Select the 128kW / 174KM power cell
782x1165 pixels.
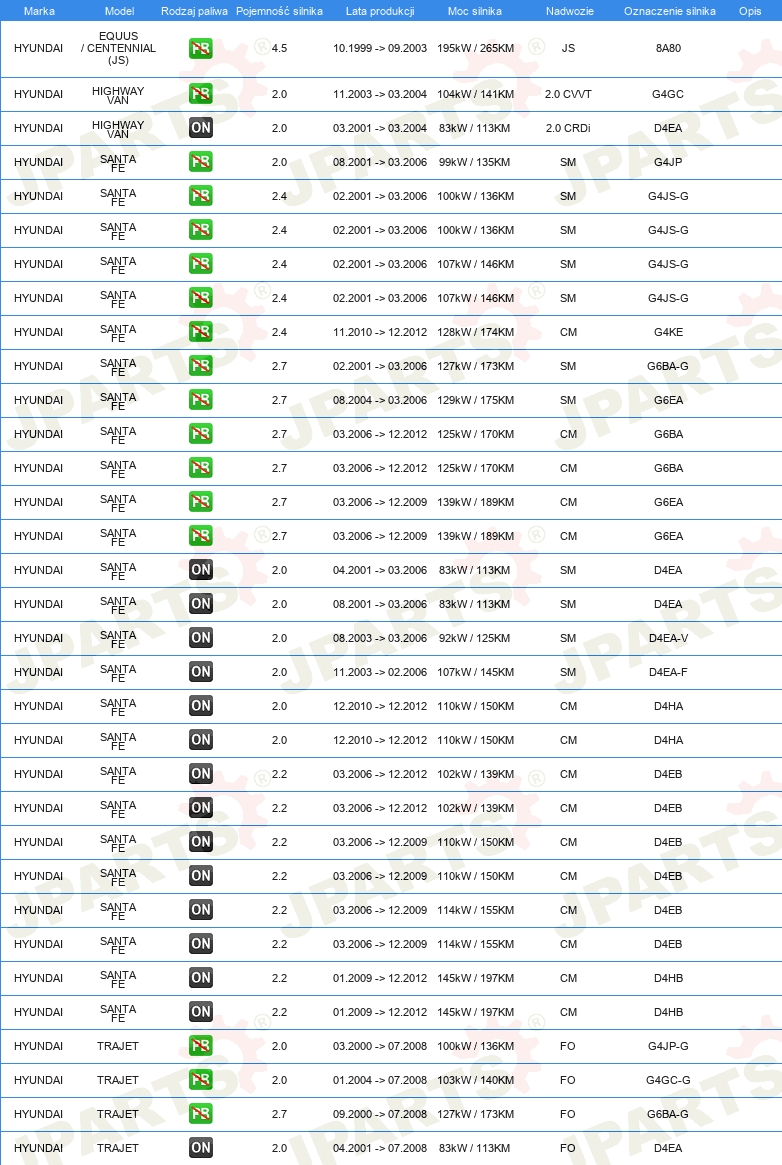[475, 332]
